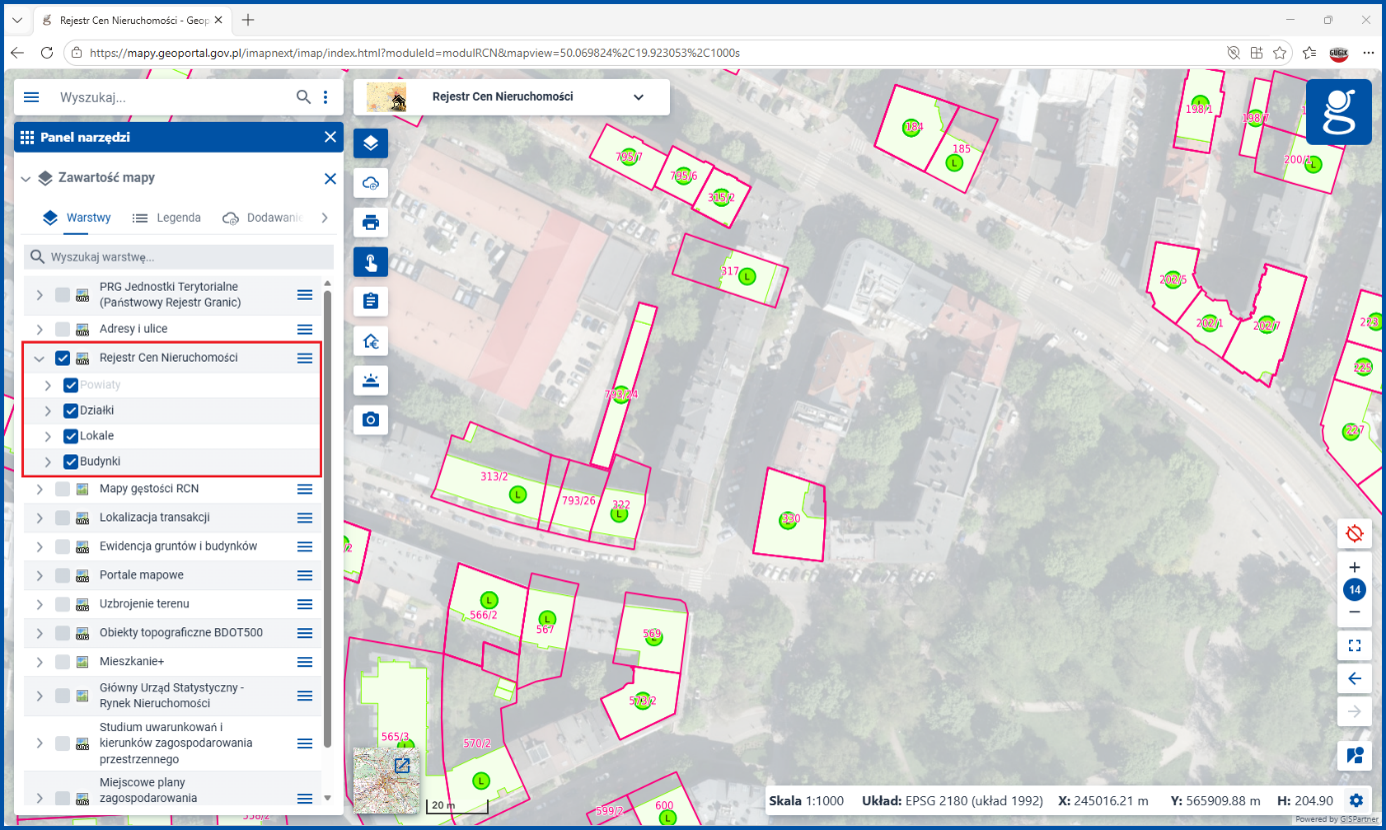Close the Panel narzędzi panel
Screen dimensions: 1386x830
coord(330,137)
